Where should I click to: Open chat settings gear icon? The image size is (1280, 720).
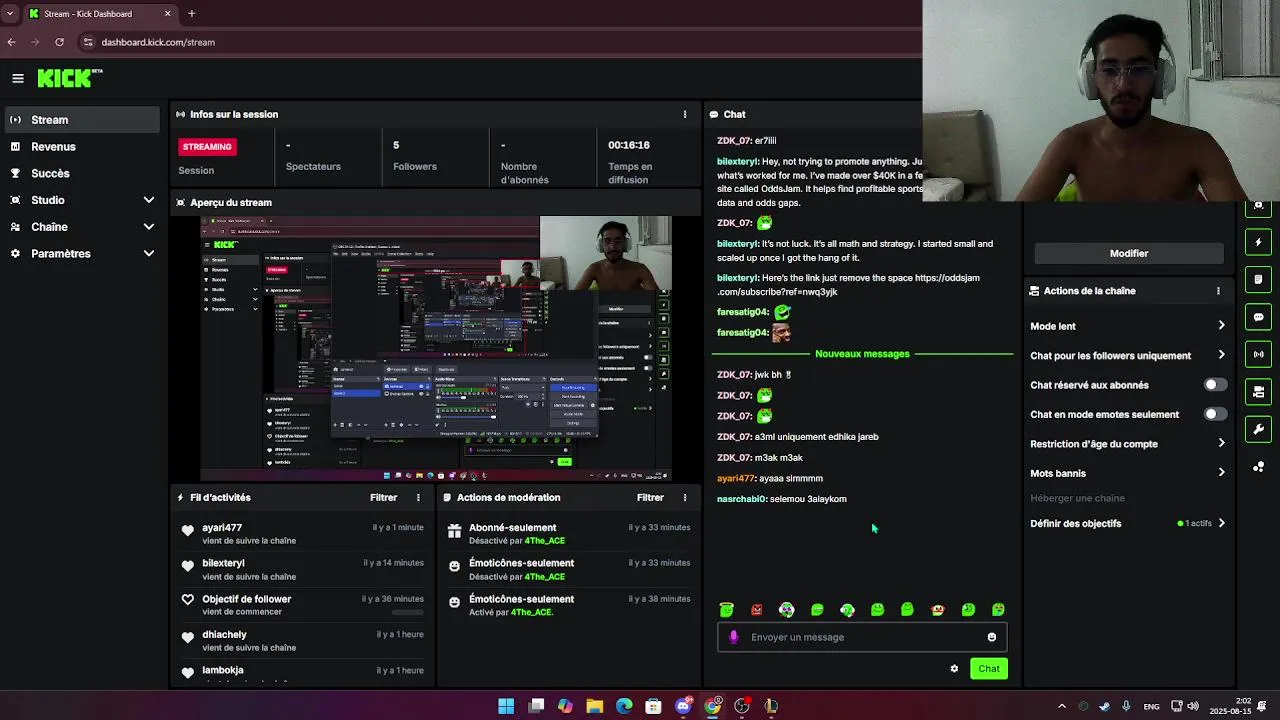pos(954,669)
